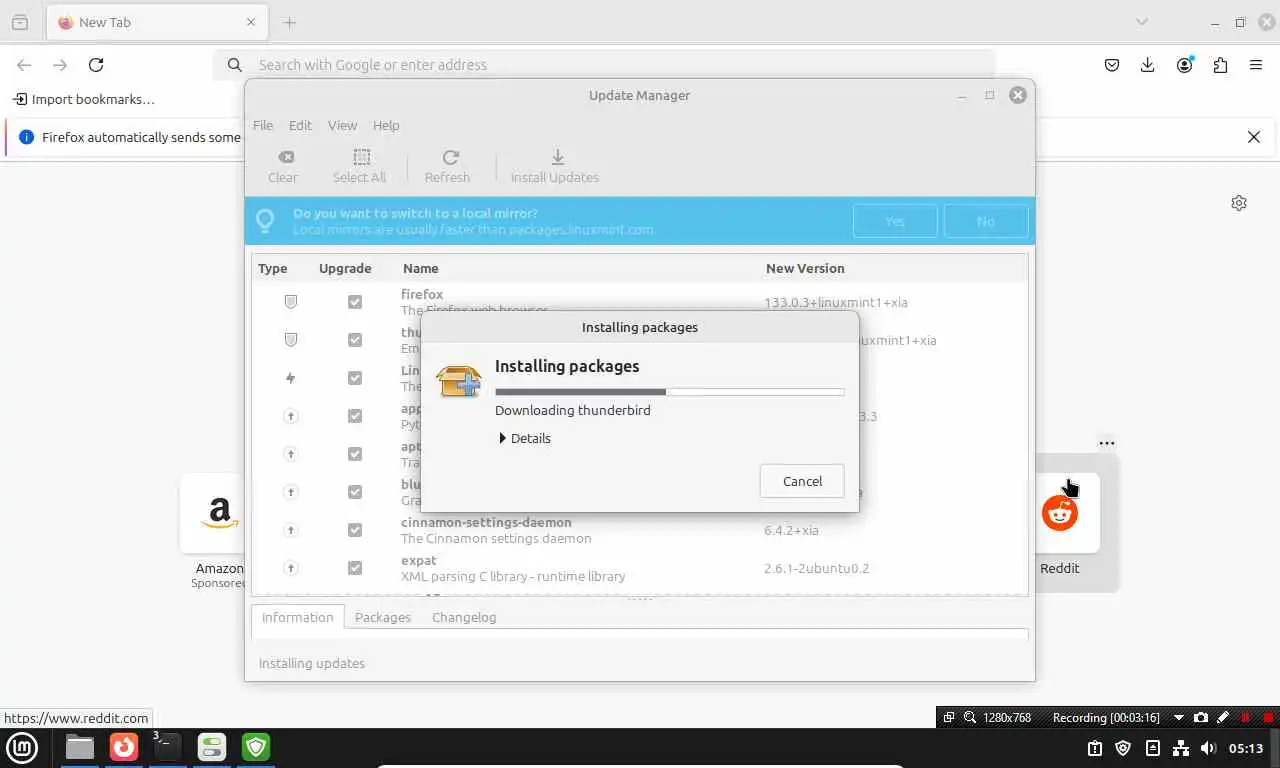Click shield type icon for firefox row
The height and width of the screenshot is (768, 1280).
tap(291, 302)
